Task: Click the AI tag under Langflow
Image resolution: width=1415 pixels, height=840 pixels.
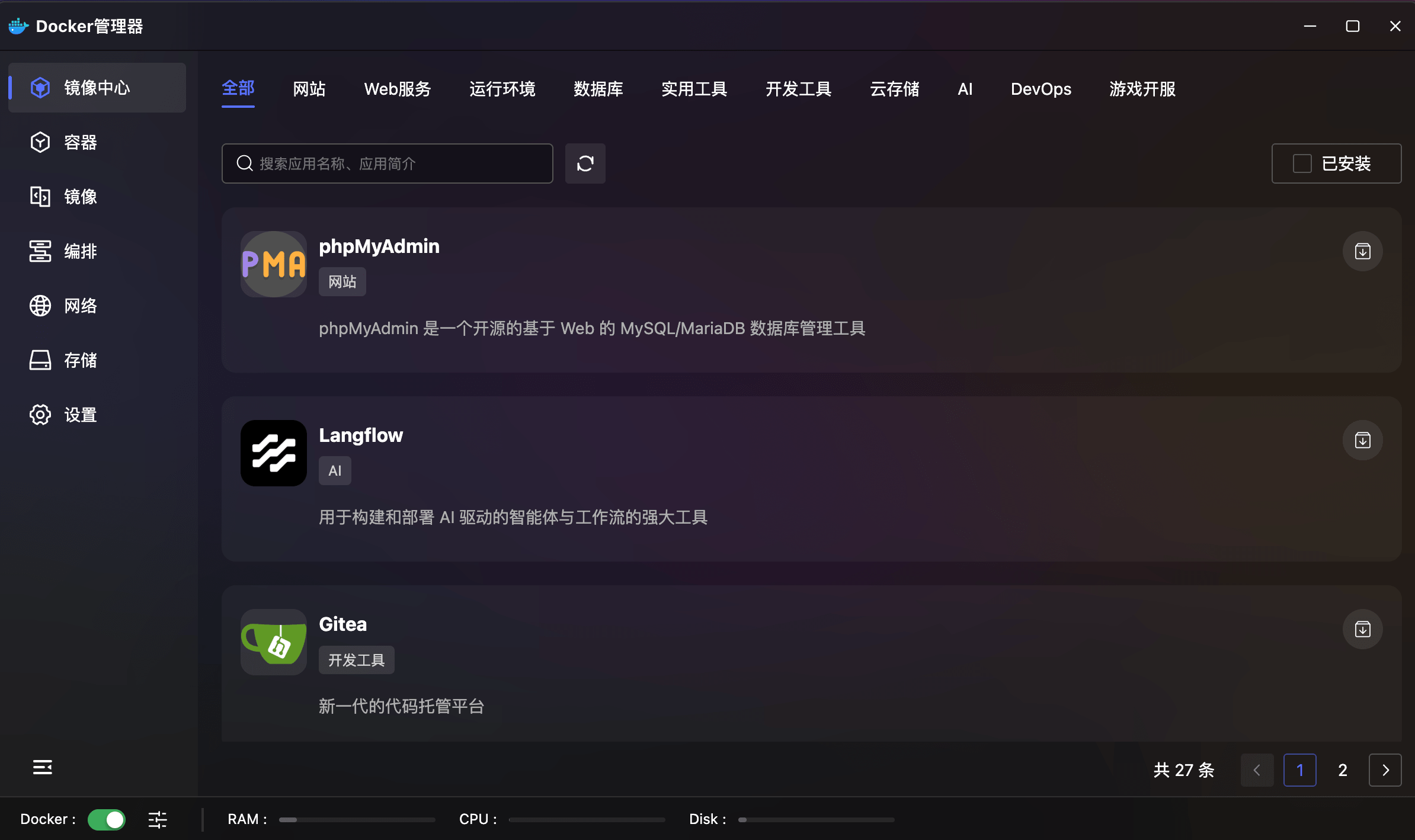Action: pyautogui.click(x=335, y=471)
